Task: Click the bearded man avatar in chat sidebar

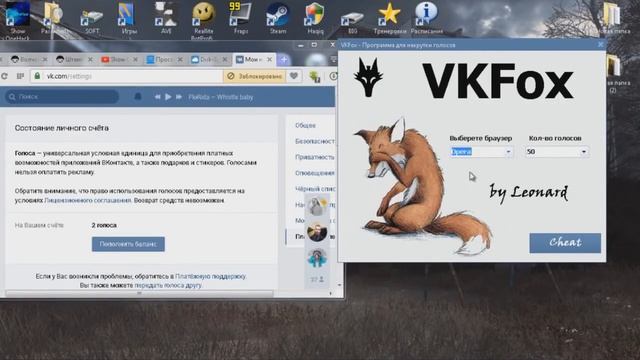Action: tap(317, 232)
